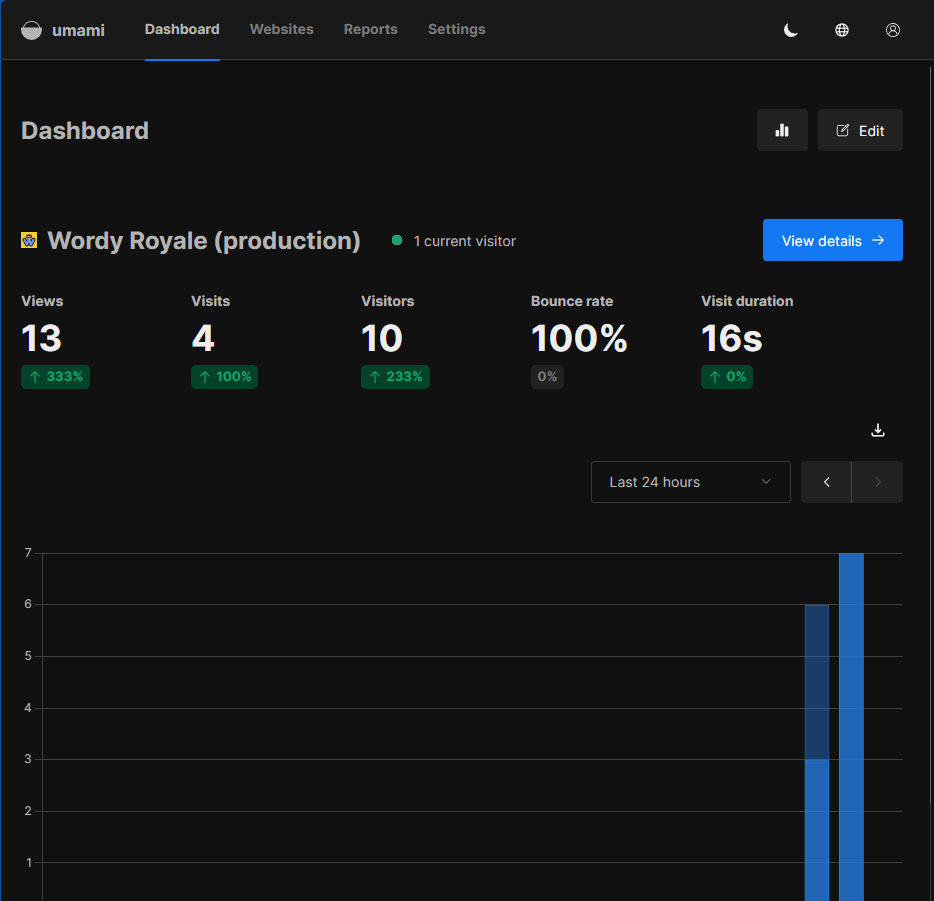Click the umami logo icon
The image size is (934, 901).
32,30
